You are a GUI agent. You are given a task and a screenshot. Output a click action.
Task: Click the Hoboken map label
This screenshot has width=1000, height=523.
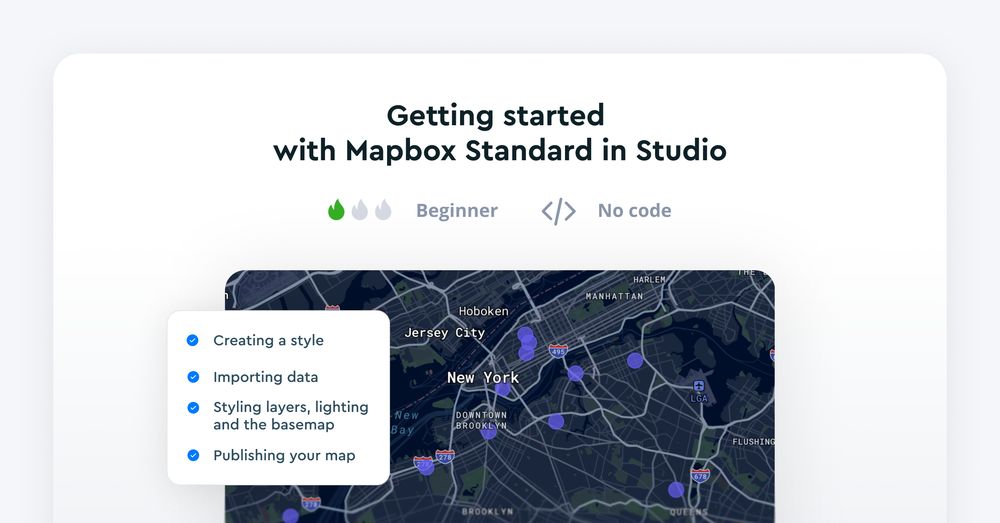[483, 311]
